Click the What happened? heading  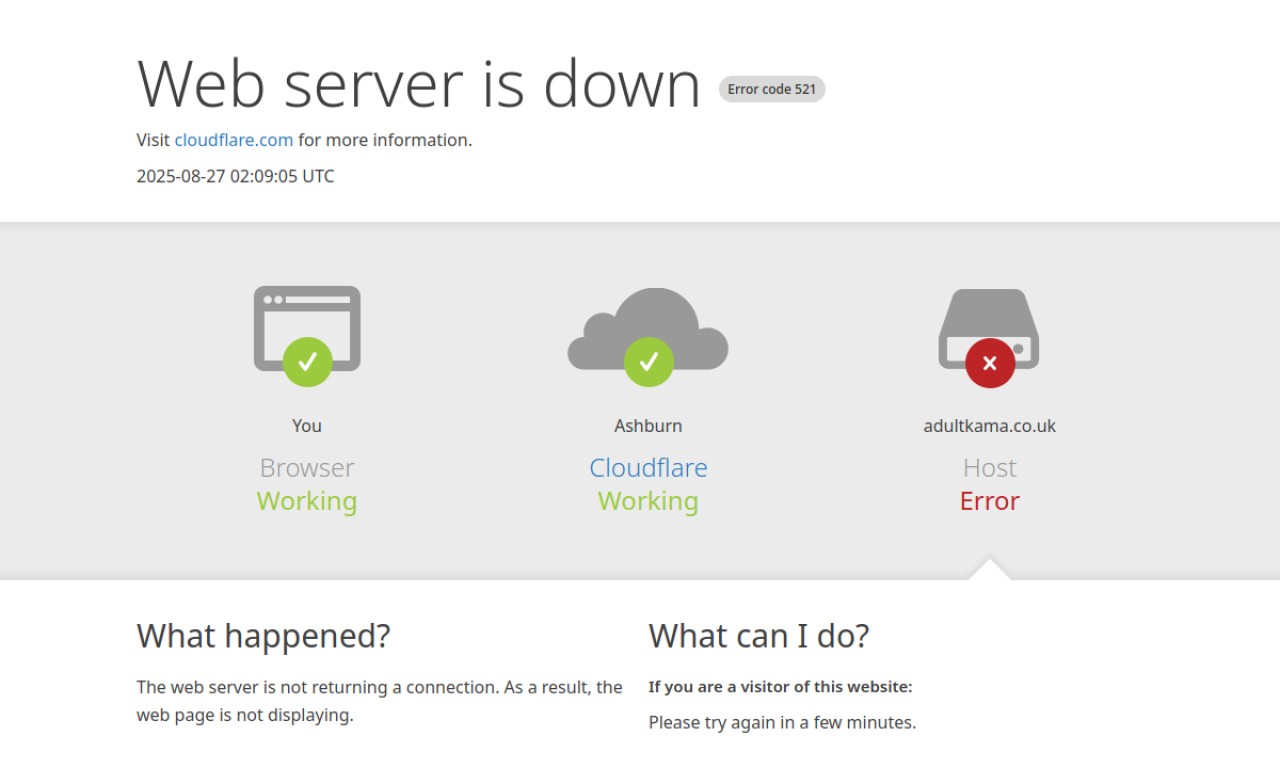[263, 636]
